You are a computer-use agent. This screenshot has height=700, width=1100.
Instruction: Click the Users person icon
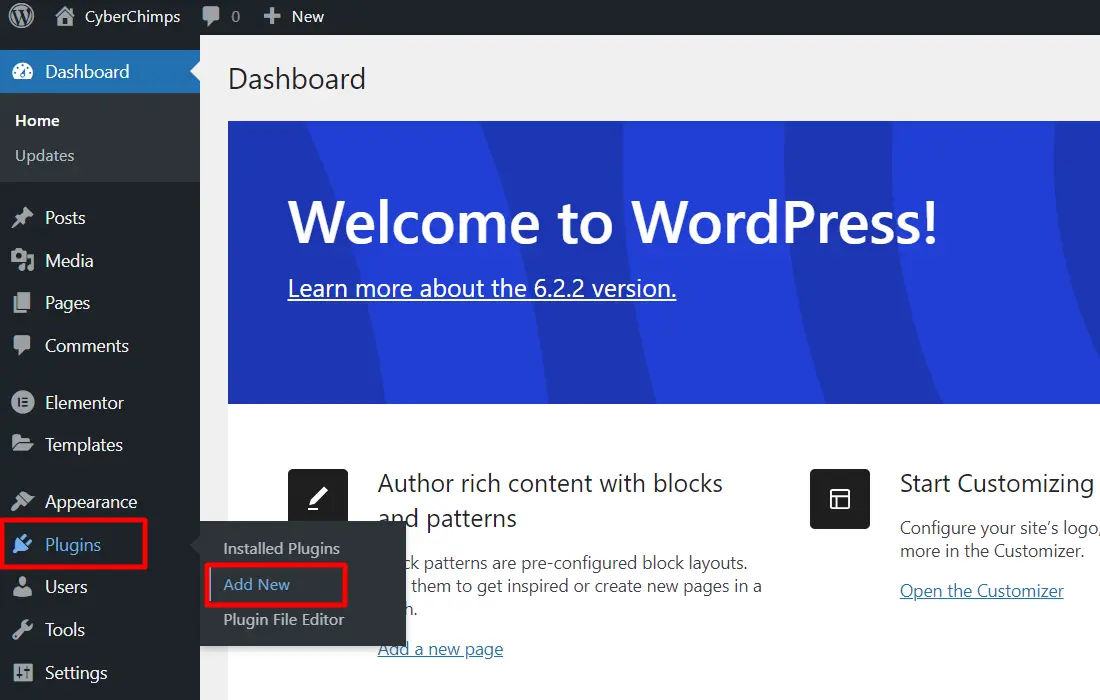pyautogui.click(x=22, y=586)
